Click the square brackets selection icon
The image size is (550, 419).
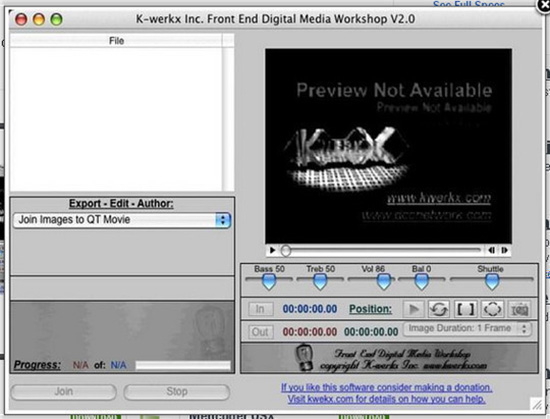pyautogui.click(x=465, y=309)
